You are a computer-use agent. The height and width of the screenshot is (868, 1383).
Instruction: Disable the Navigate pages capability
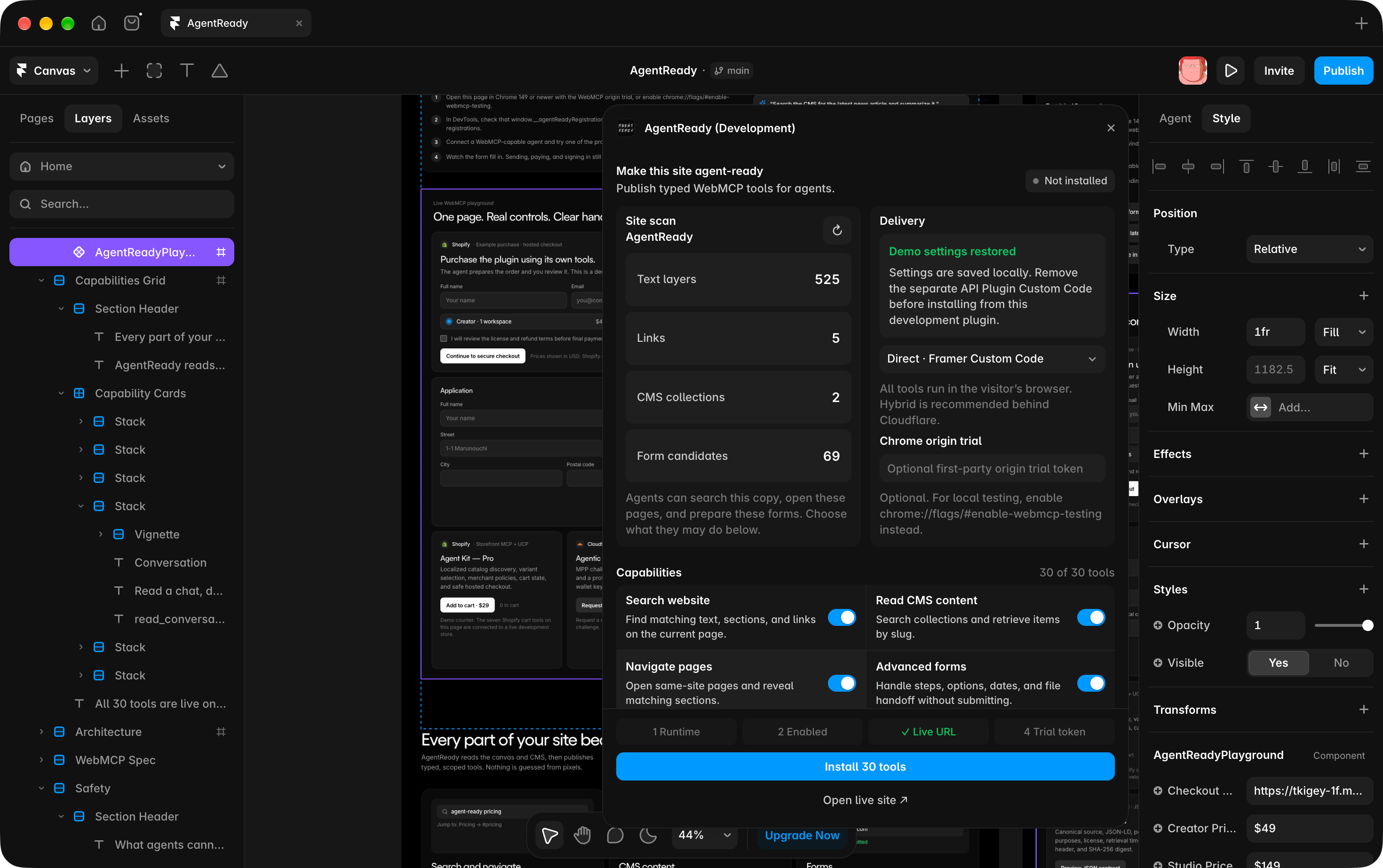(x=842, y=683)
